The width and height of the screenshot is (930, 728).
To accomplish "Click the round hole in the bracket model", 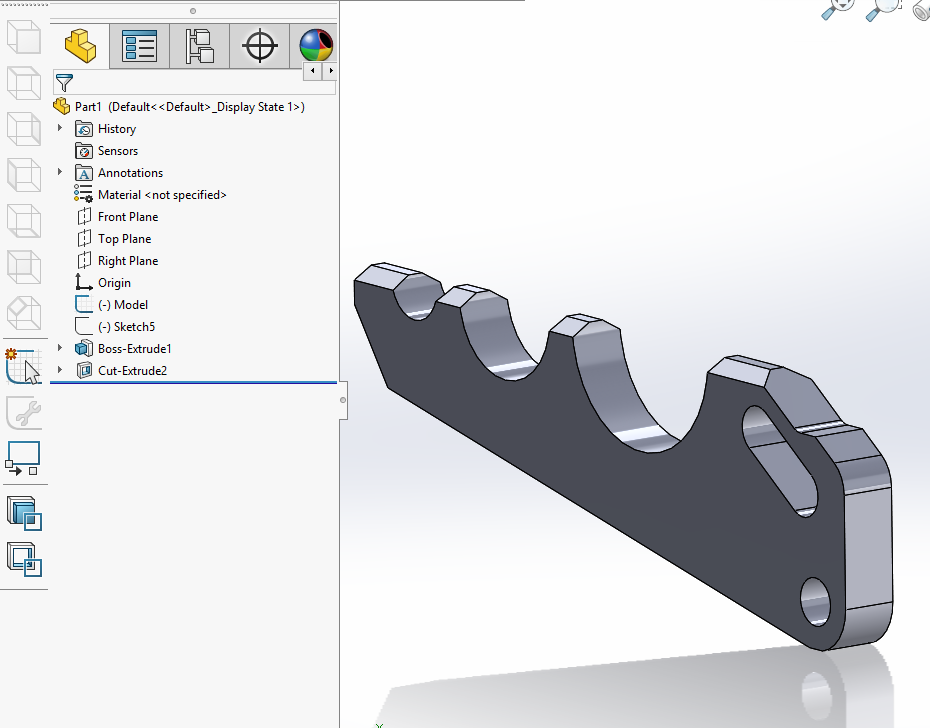I will [816, 601].
